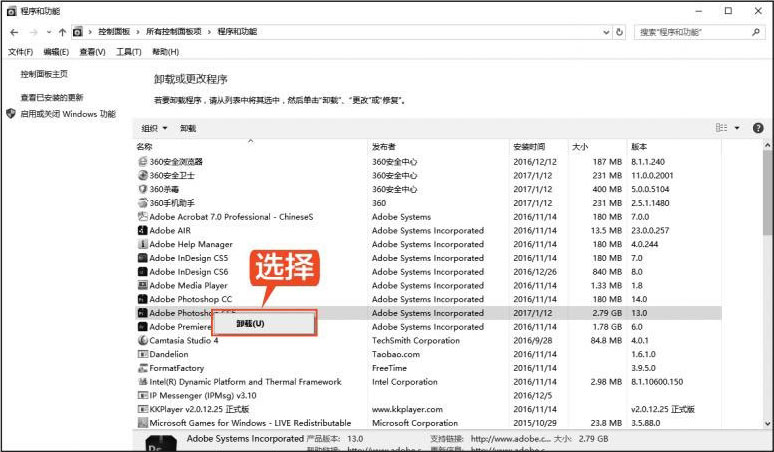Click the shield icon for Windows features
The image size is (774, 452).
11,114
